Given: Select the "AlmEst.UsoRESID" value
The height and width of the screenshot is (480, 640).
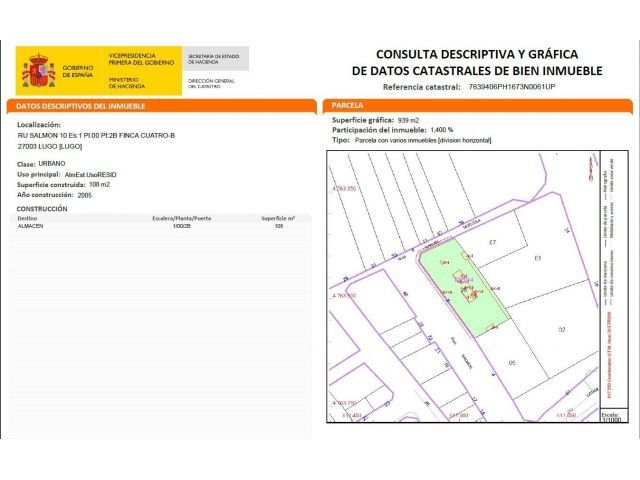Looking at the screenshot, I should [x=91, y=175].
